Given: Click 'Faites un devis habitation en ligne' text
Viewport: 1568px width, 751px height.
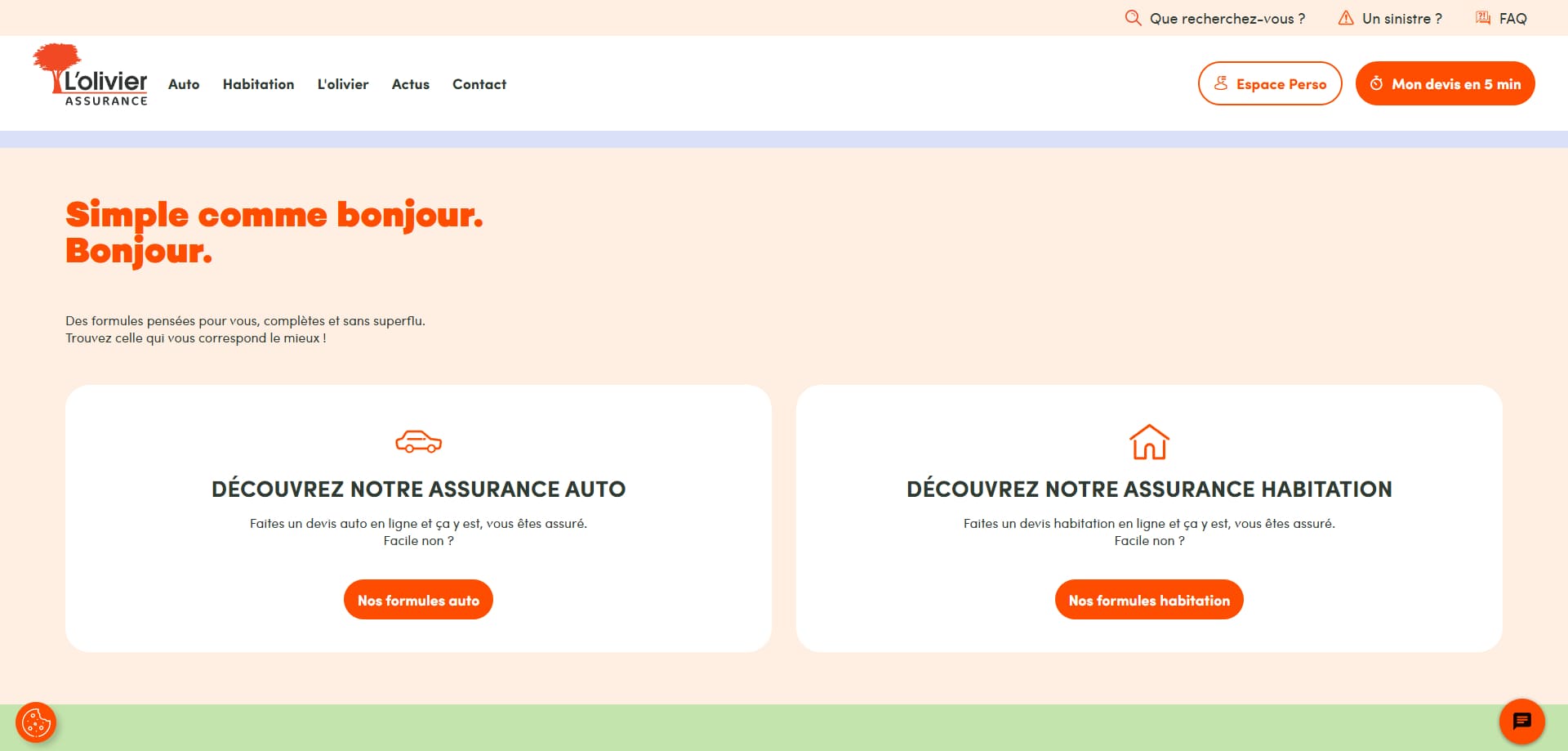Looking at the screenshot, I should tap(1149, 532).
